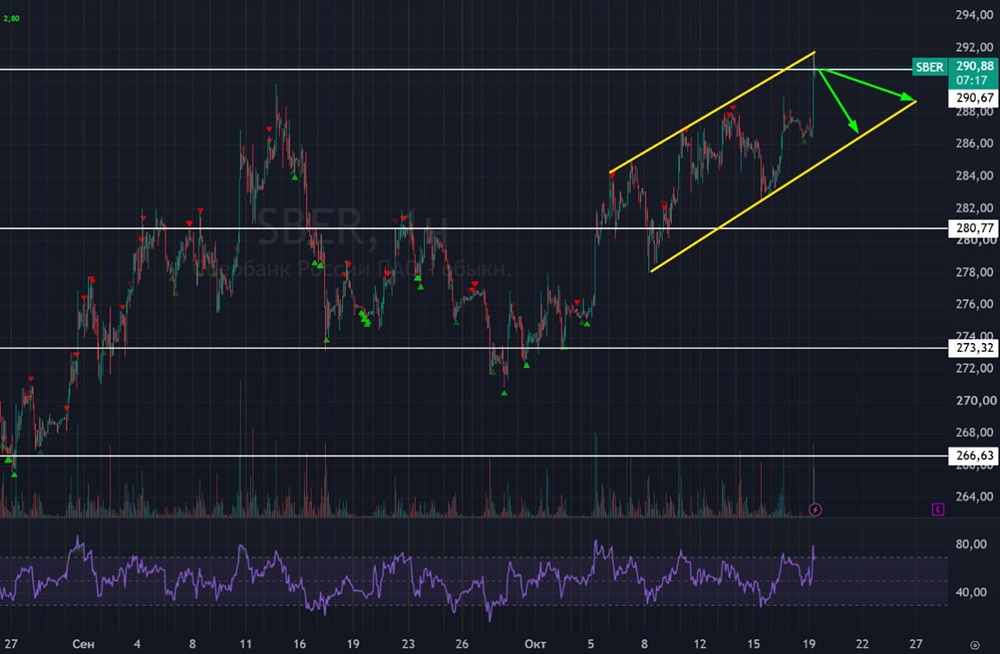Click the 284,00 price scale value
Viewport: 1000px width, 654px height.
click(974, 175)
